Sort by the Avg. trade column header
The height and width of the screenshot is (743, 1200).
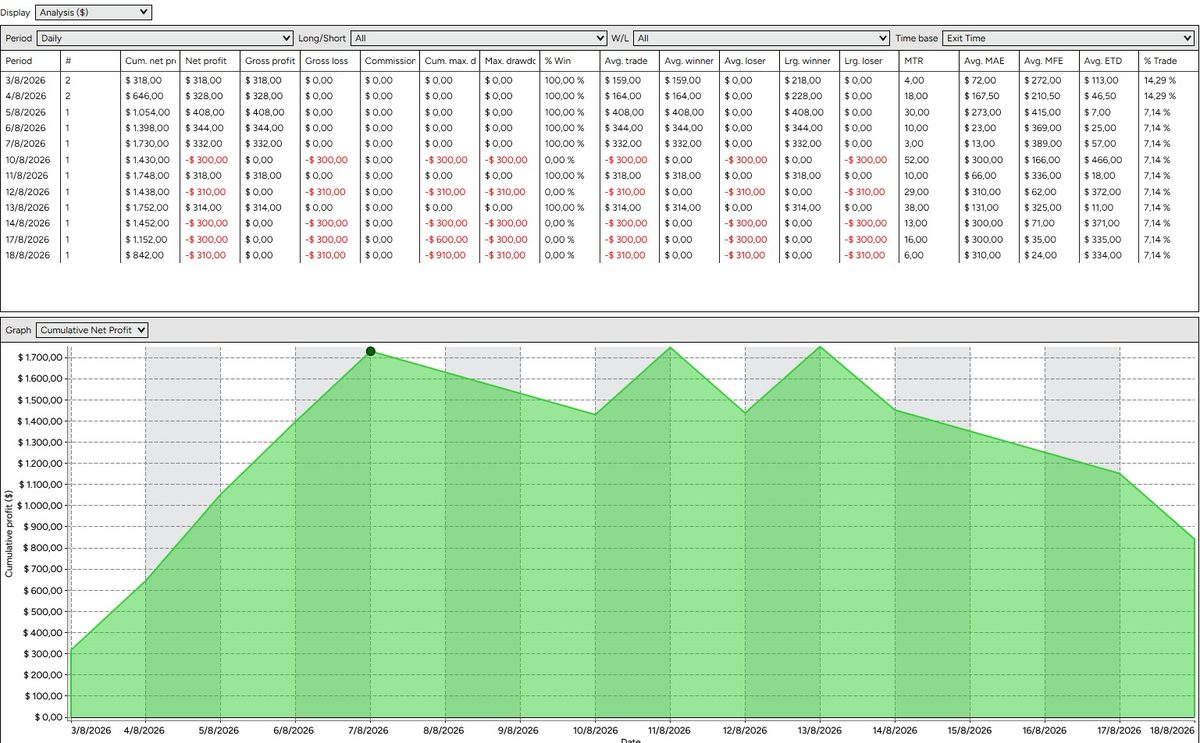[630, 61]
